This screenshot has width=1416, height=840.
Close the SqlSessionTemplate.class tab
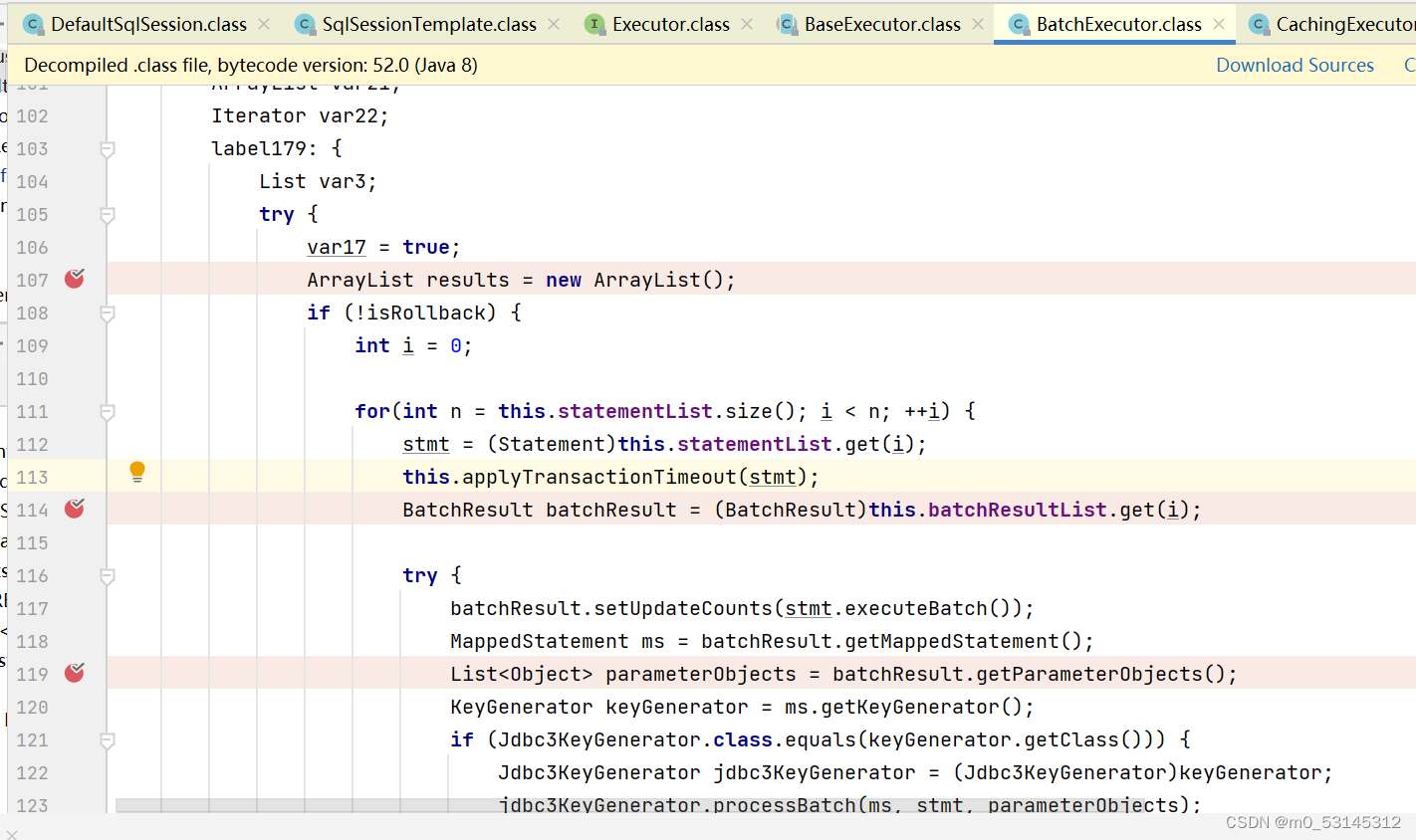click(x=554, y=24)
